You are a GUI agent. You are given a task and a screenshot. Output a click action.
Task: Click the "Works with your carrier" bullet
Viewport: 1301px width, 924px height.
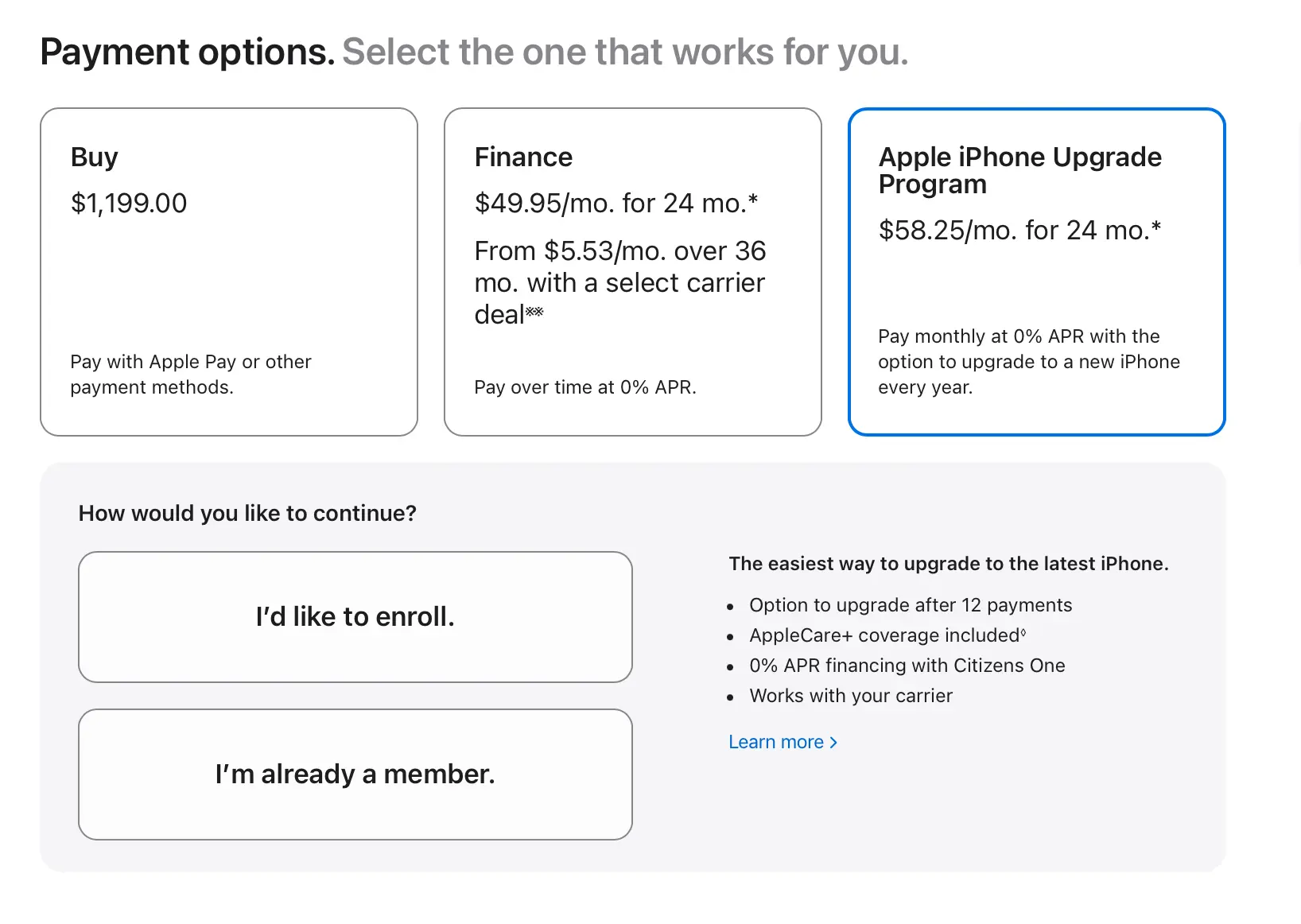pos(850,696)
